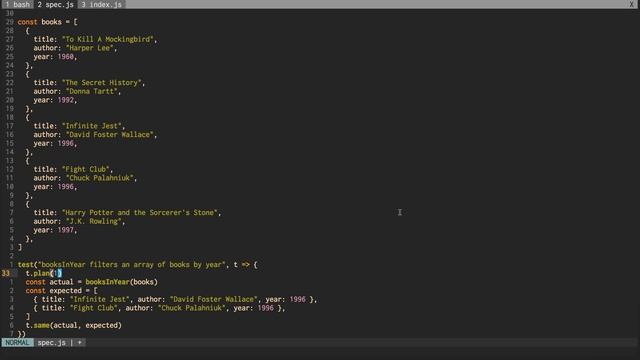This screenshot has width=640, height=360.
Task: Click "Fight Club" in expected array
Action: tap(94, 308)
